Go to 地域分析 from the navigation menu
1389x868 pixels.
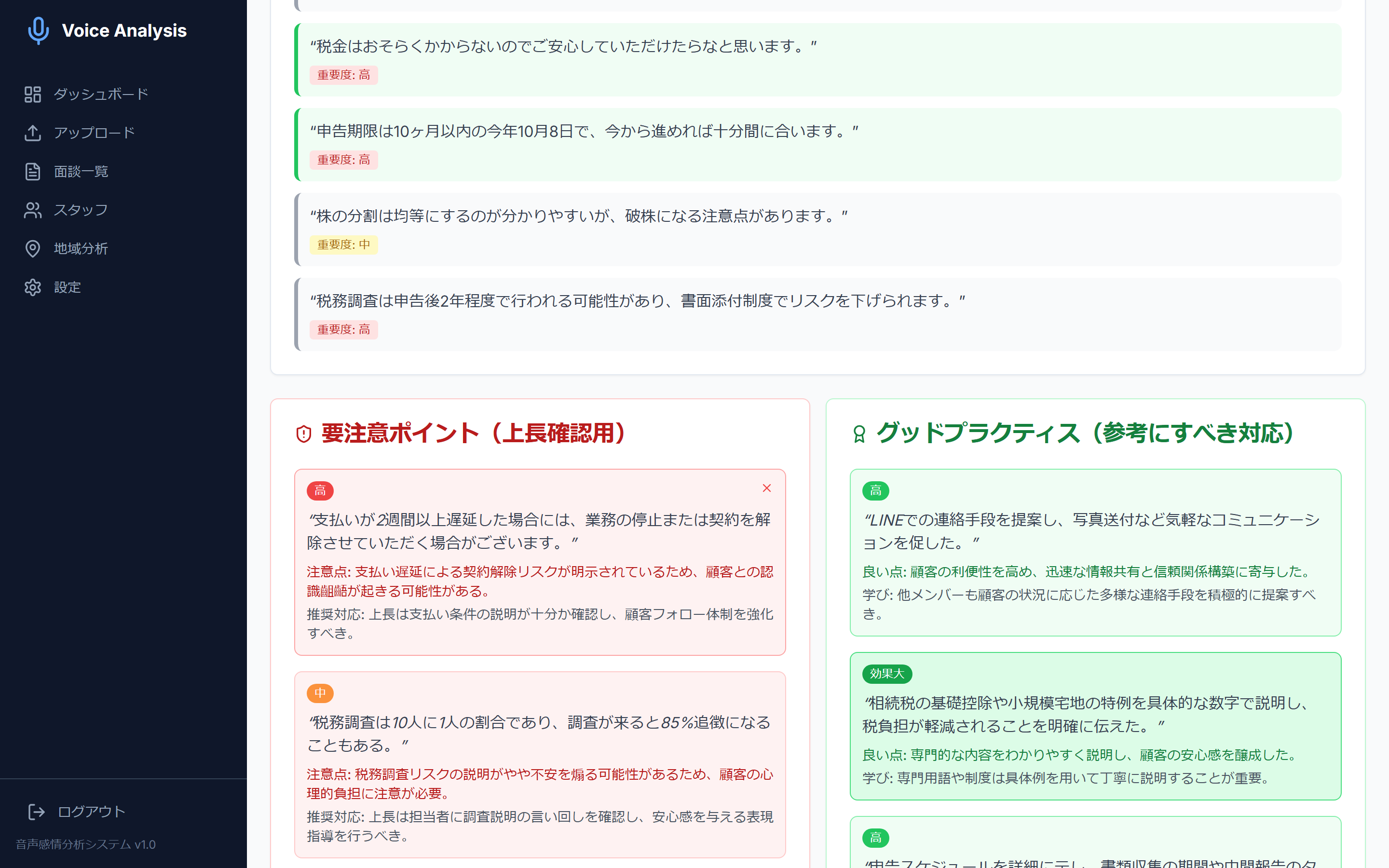[81, 248]
